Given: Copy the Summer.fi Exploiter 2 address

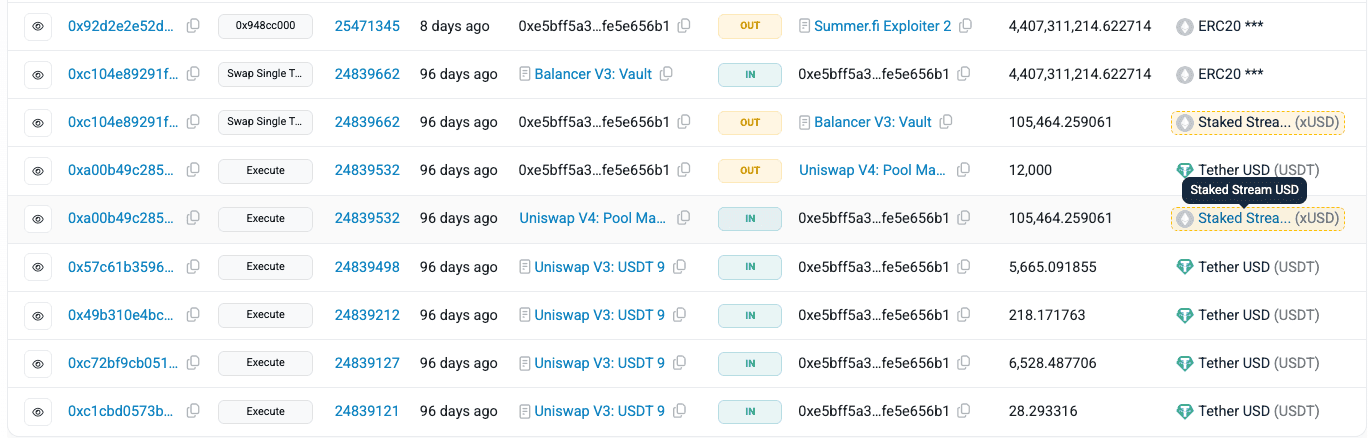Looking at the screenshot, I should pyautogui.click(x=965, y=26).
